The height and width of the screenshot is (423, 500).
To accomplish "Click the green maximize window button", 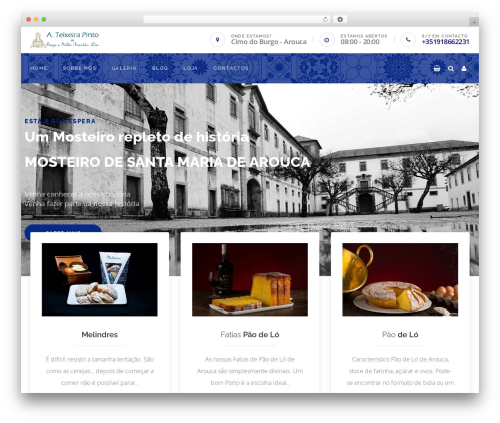I will (44, 19).
